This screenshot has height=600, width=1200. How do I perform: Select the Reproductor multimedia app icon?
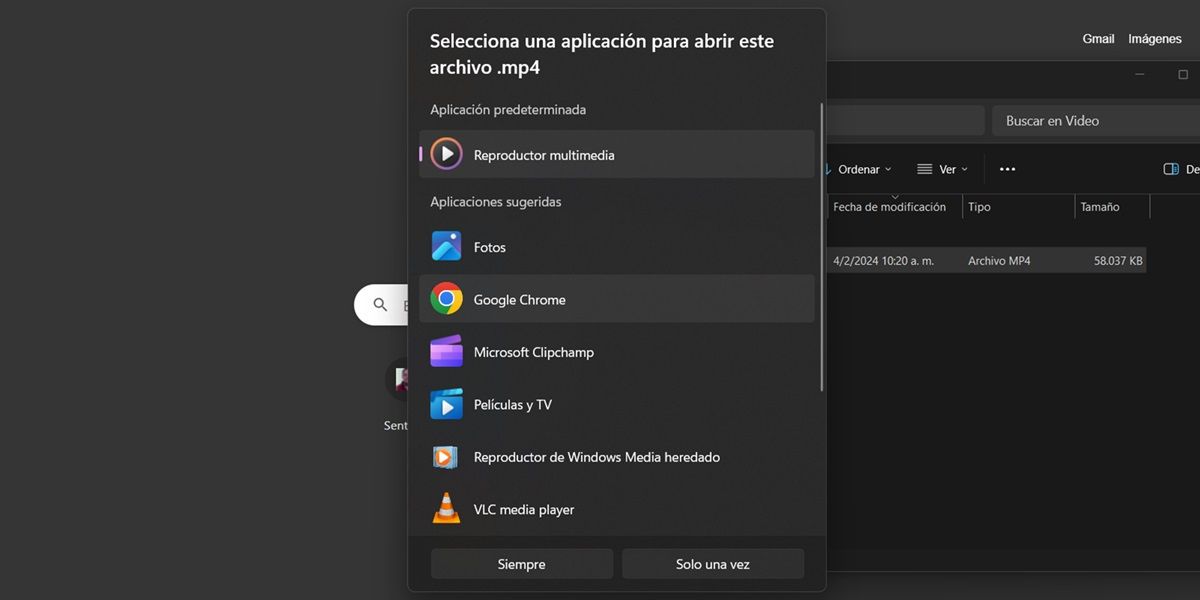(446, 154)
